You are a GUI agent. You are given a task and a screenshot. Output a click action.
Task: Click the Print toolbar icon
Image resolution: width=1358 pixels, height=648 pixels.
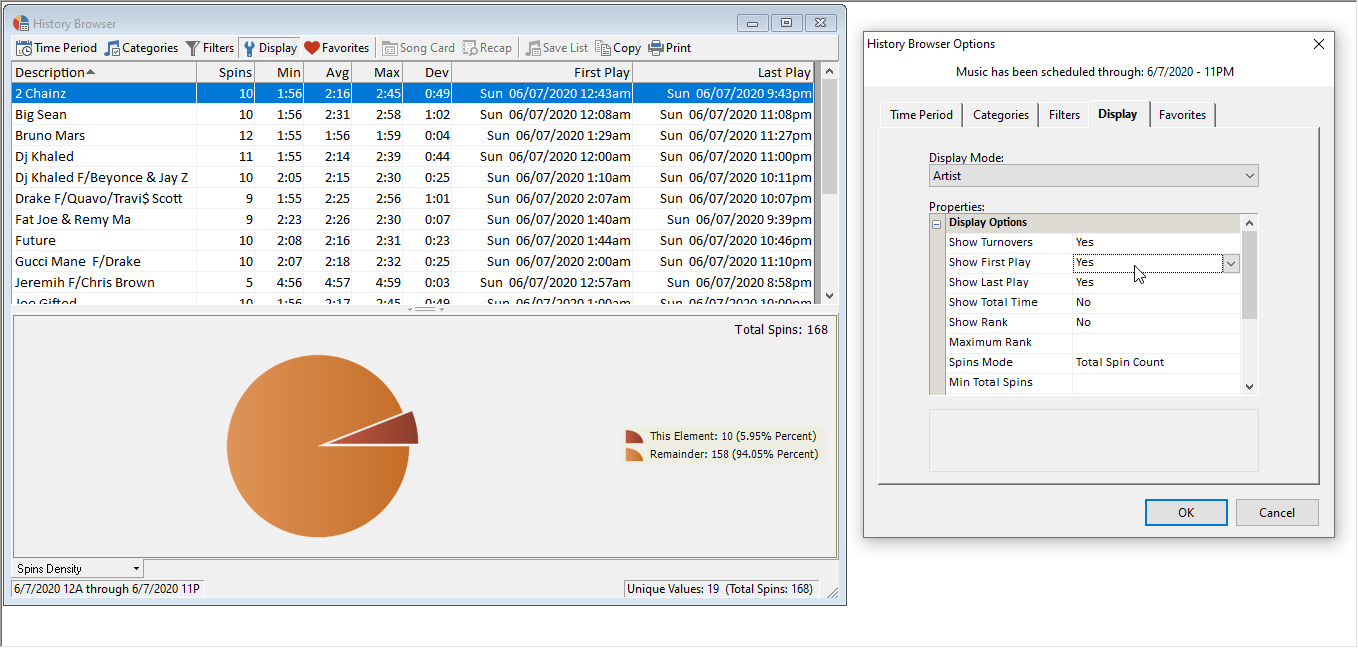coord(656,48)
